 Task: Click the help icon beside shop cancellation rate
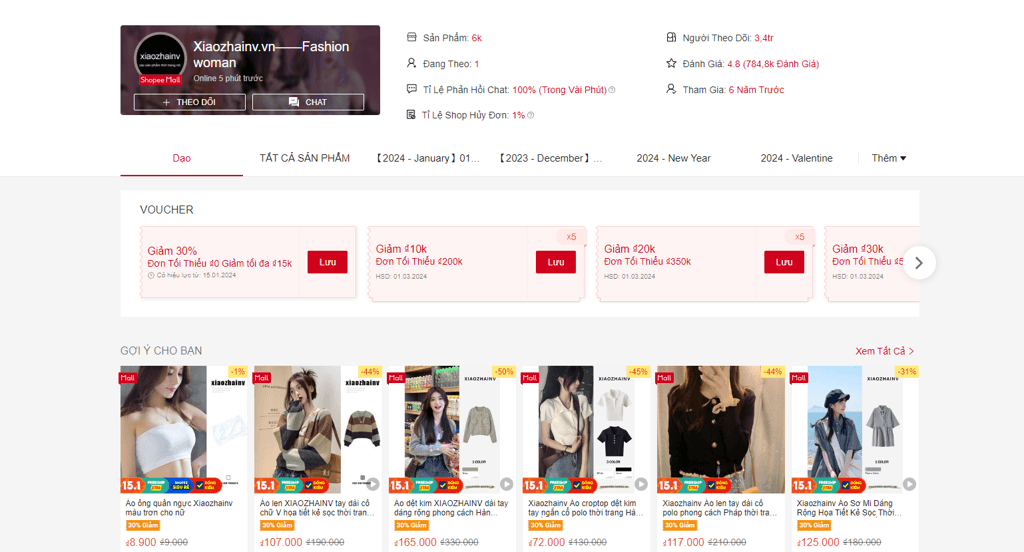(531, 116)
